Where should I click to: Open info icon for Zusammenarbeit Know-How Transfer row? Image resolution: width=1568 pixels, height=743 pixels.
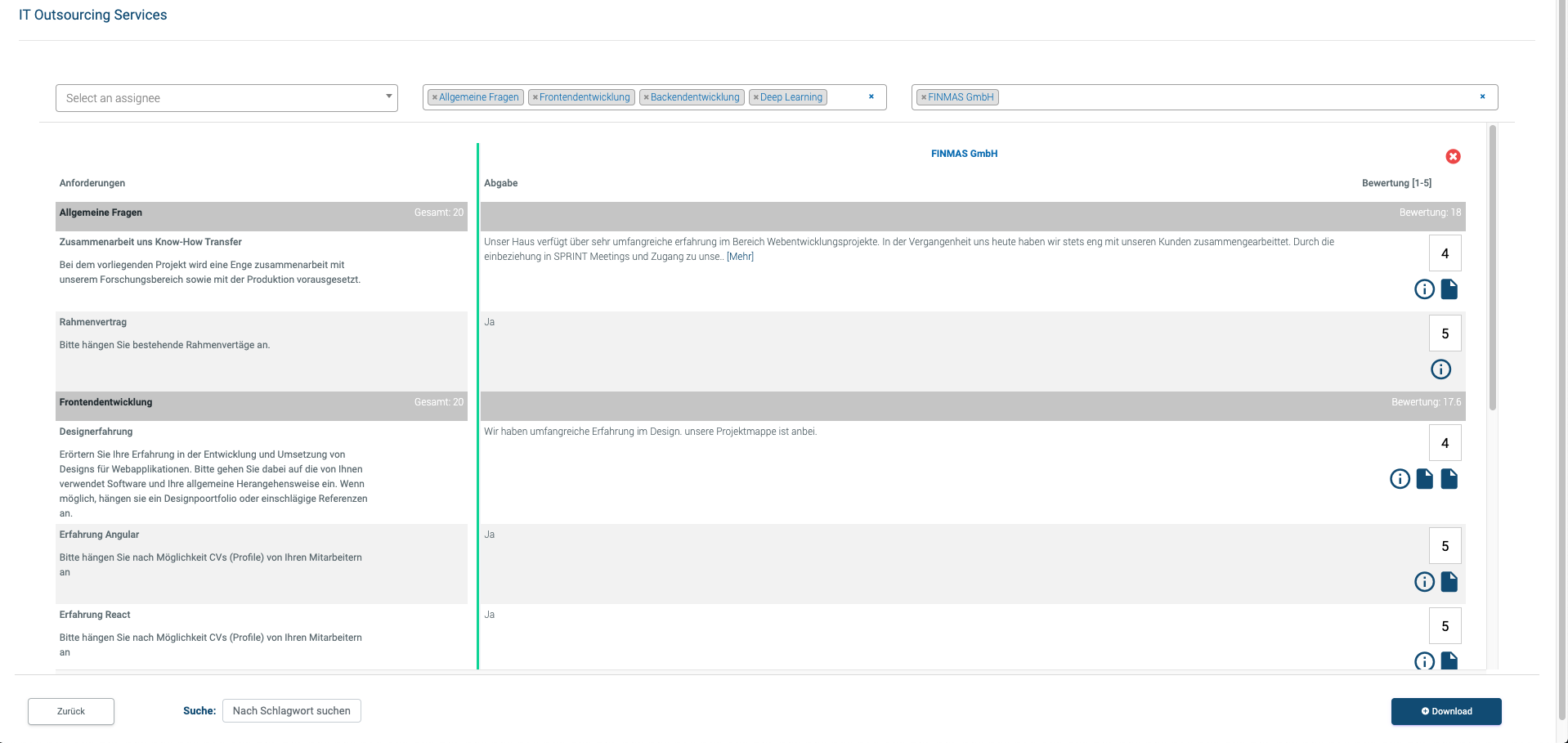point(1424,289)
